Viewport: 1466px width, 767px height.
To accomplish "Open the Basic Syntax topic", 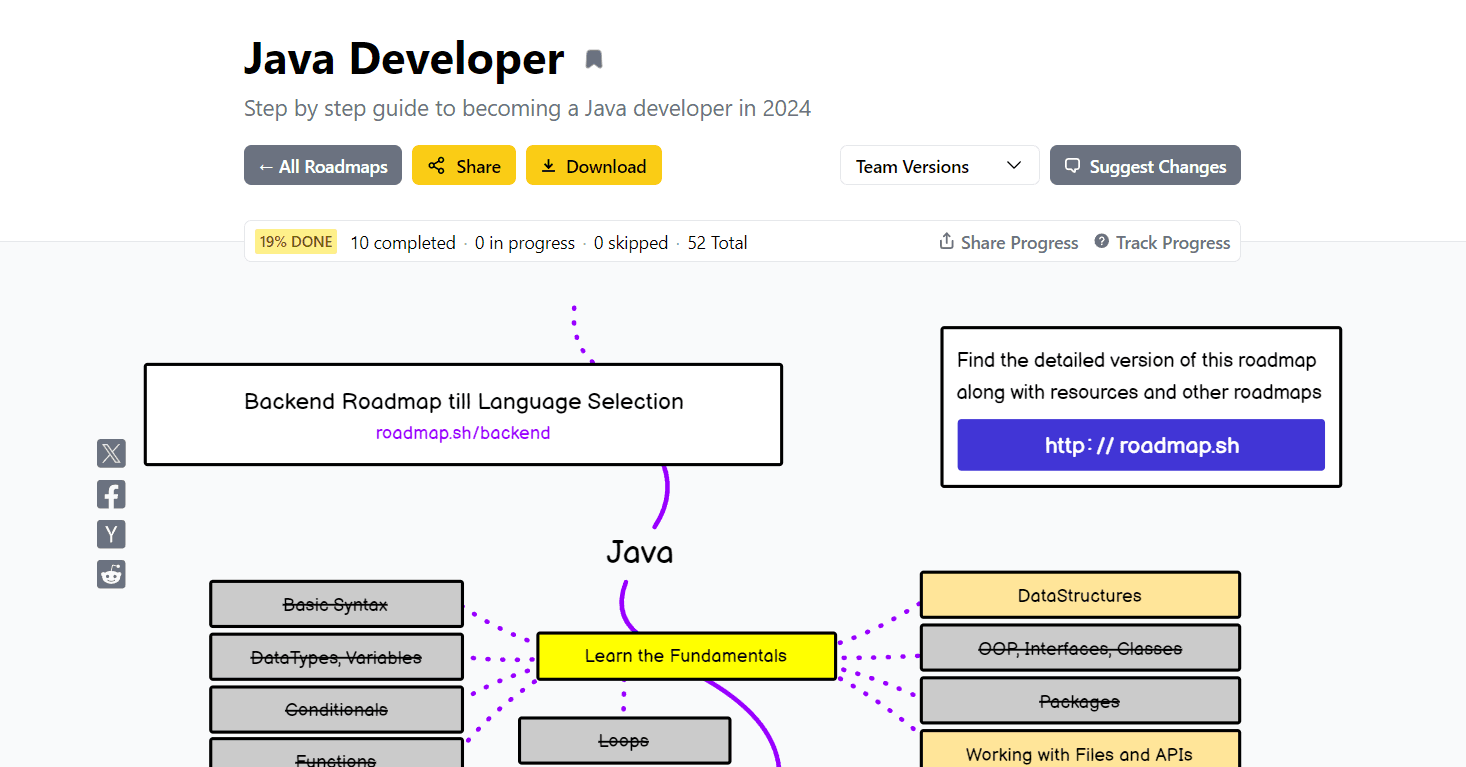I will pyautogui.click(x=336, y=604).
